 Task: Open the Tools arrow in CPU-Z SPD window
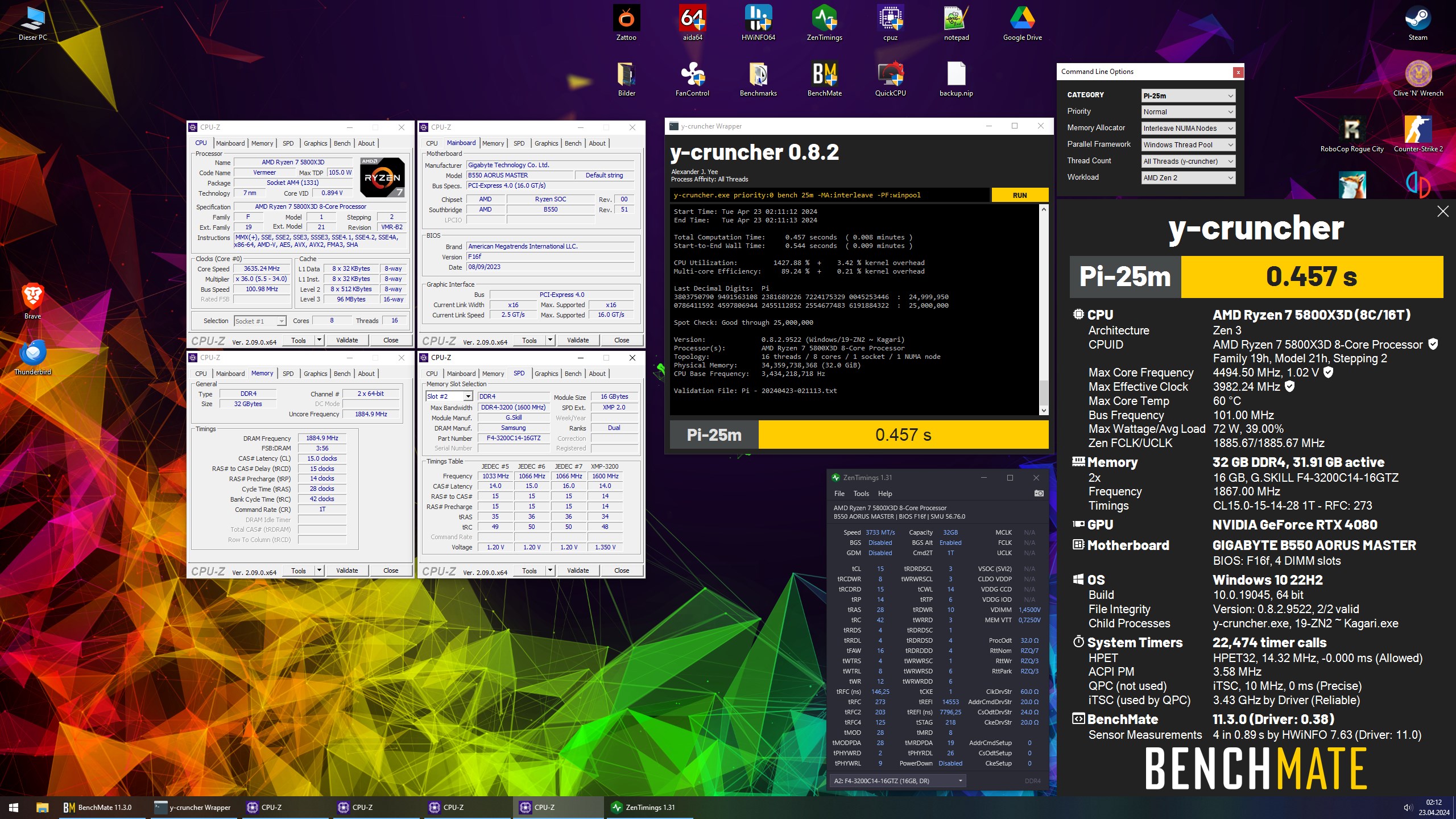pos(550,570)
